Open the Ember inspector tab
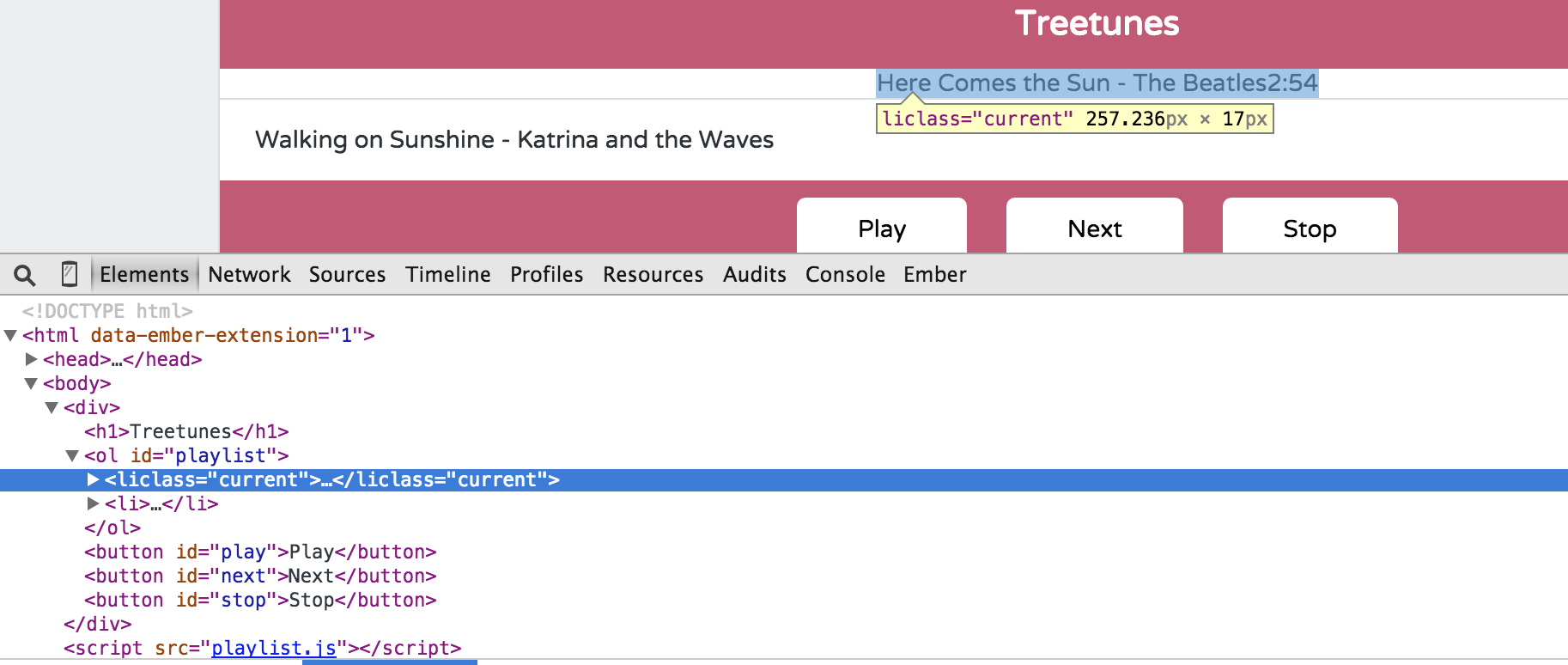1568x665 pixels. [934, 275]
